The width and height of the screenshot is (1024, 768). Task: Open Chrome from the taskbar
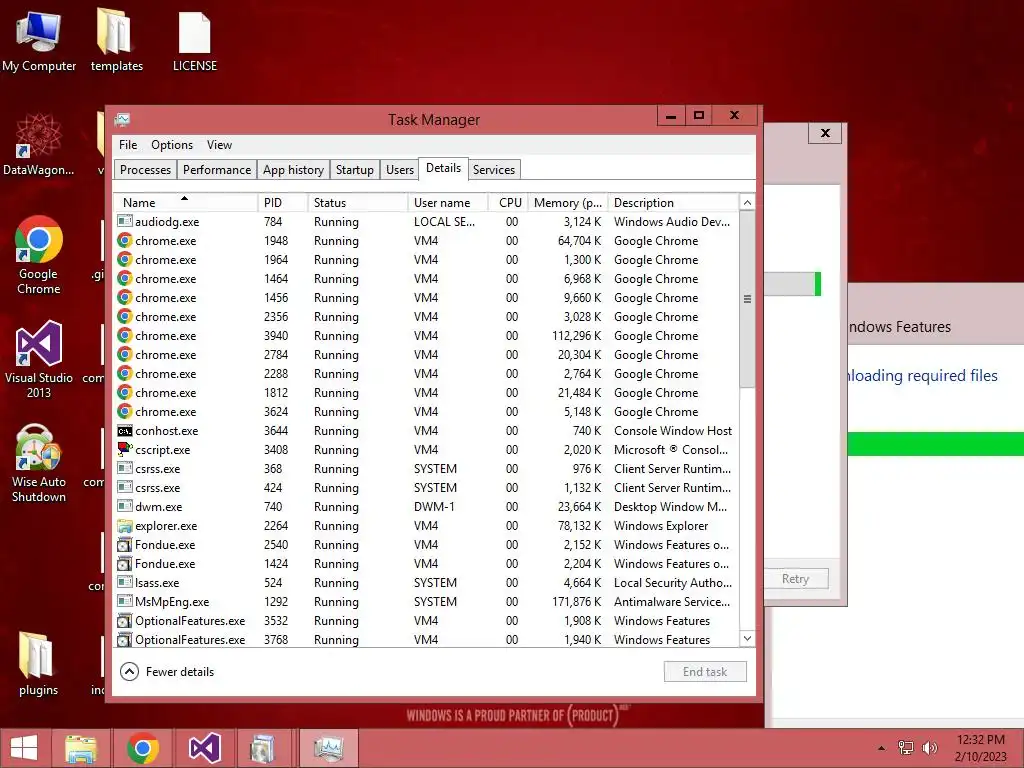click(x=143, y=748)
